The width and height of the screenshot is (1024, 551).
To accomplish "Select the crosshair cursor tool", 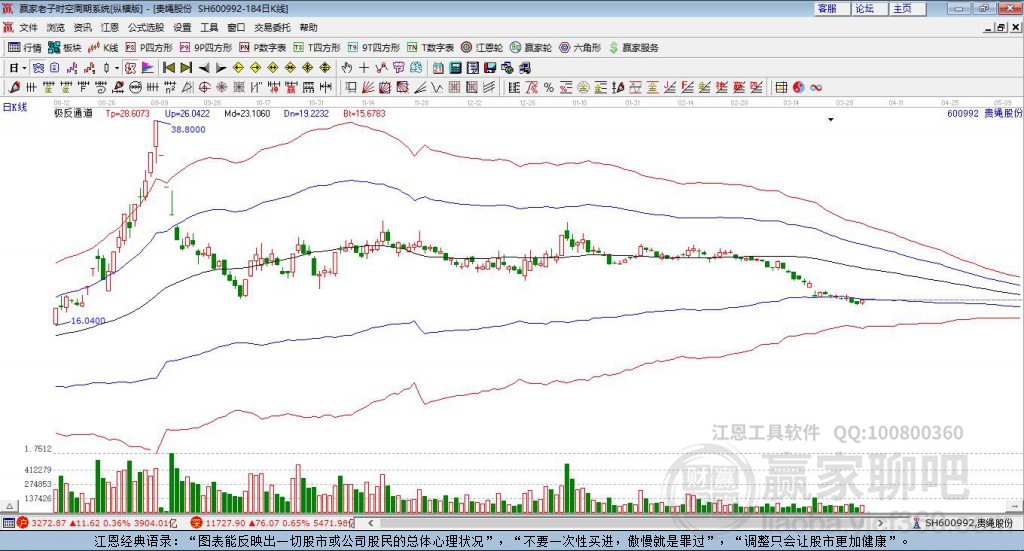I will pyautogui.click(x=364, y=68).
